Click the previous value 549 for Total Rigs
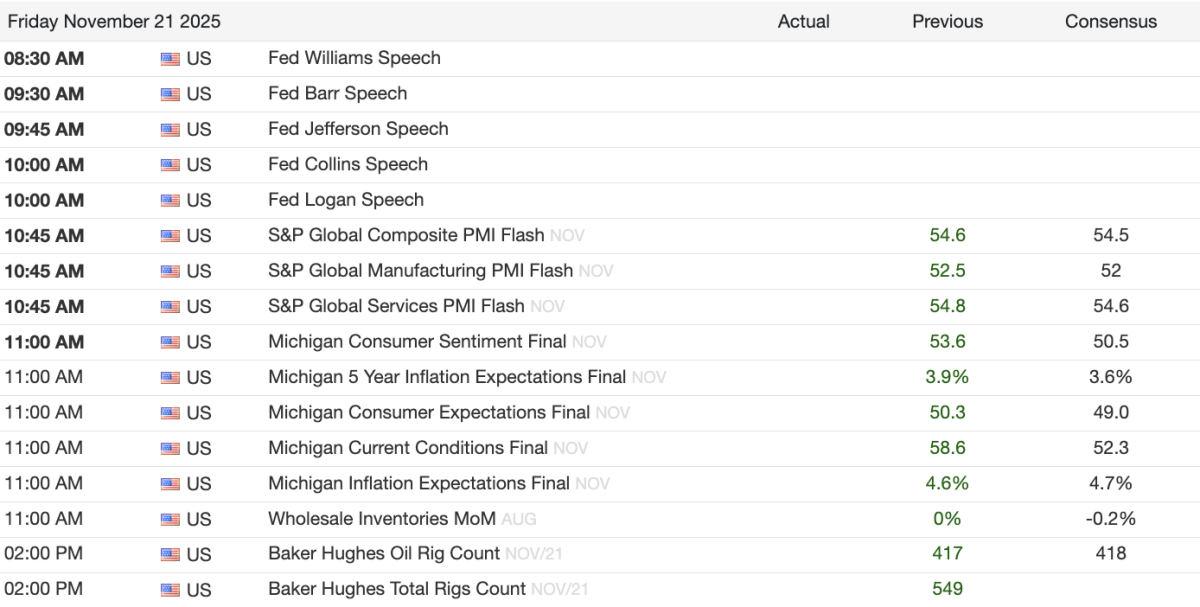This screenshot has width=1200, height=607. tap(947, 589)
